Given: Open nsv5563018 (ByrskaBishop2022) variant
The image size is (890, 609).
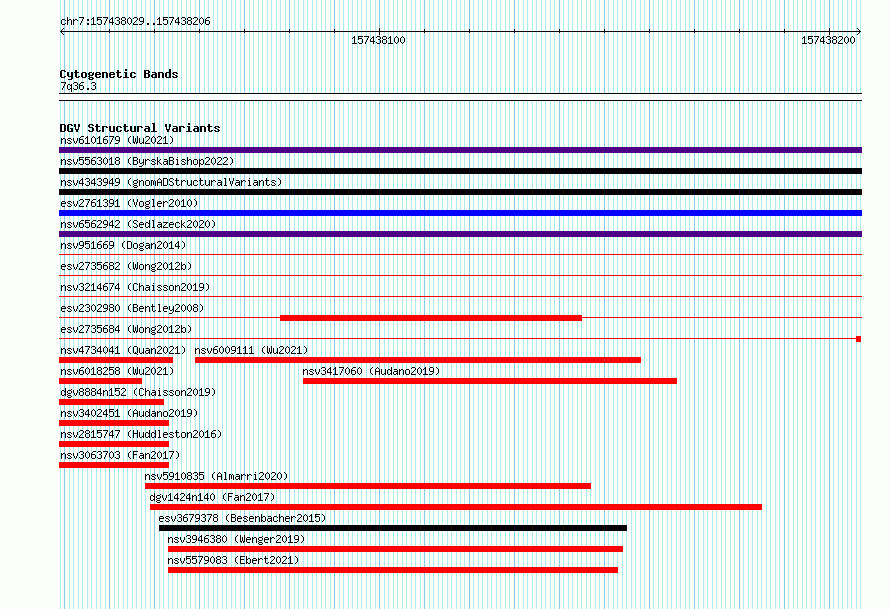Looking at the screenshot, I should click(147, 161).
